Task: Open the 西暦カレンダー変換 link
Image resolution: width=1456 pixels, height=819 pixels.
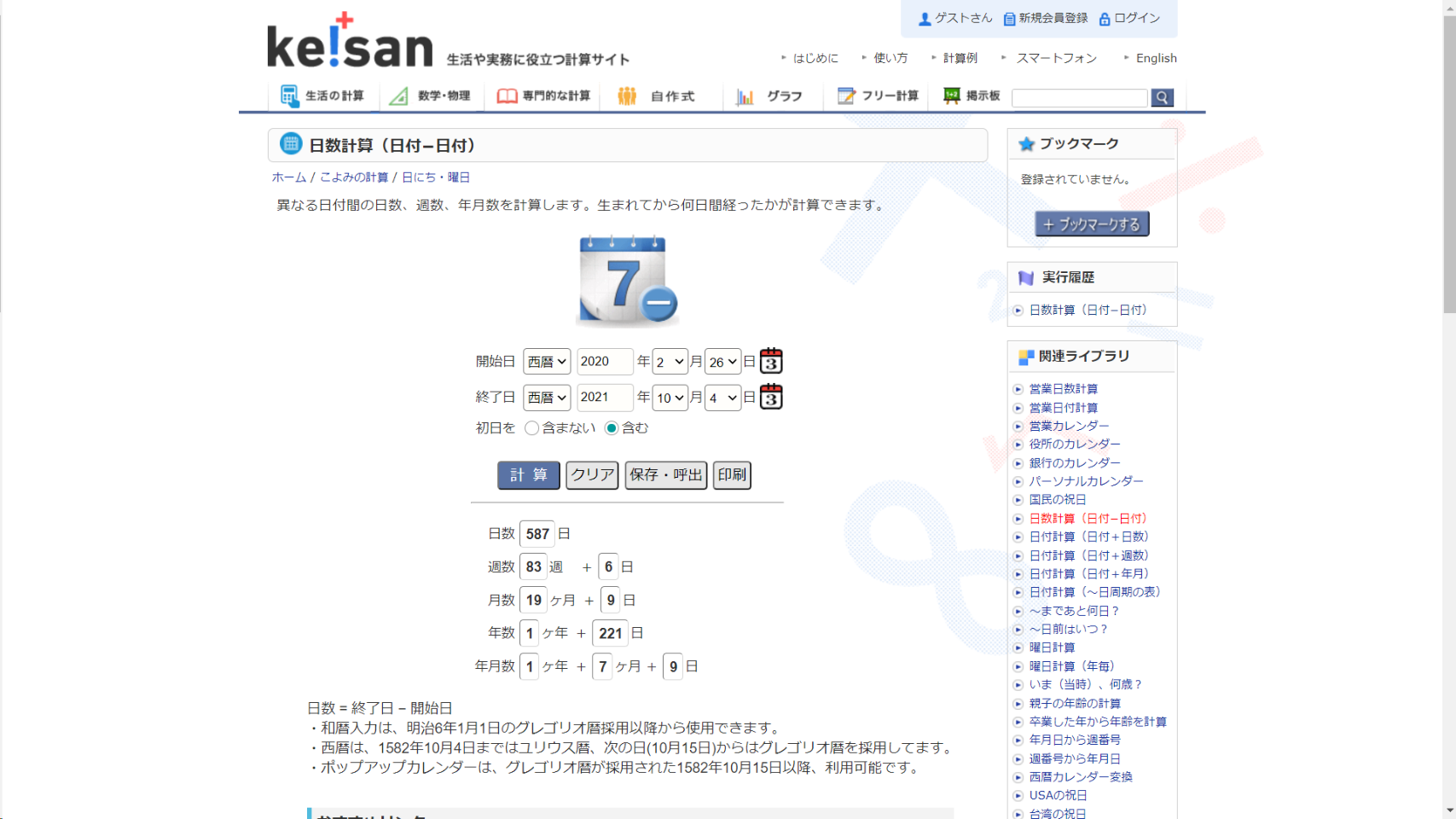Action: (1081, 777)
